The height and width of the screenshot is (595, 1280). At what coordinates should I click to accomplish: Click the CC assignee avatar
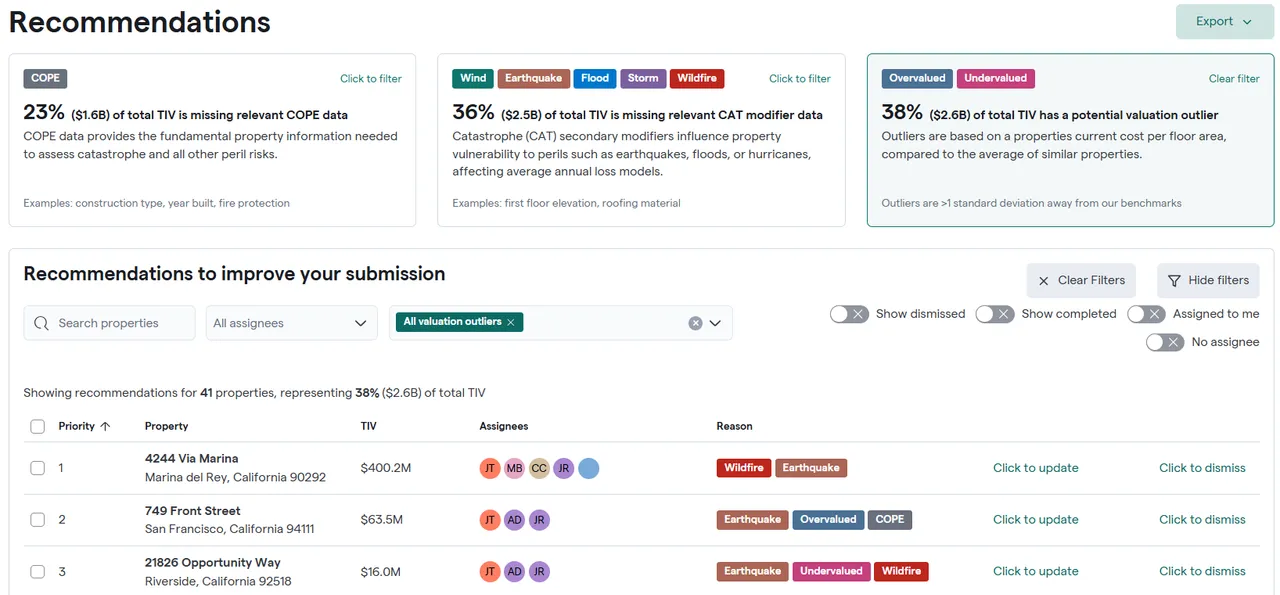pos(539,468)
